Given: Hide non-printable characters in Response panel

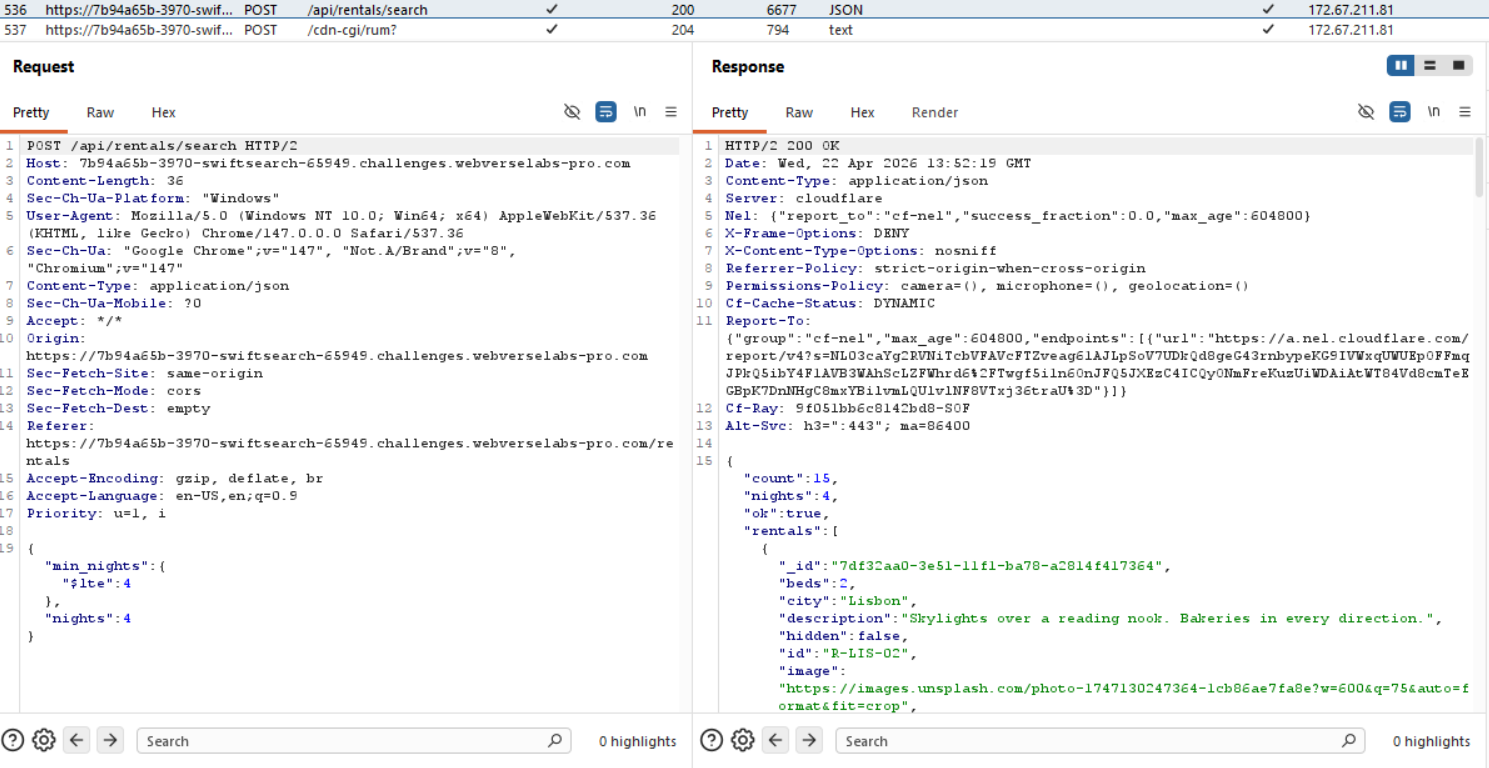Looking at the screenshot, I should [1366, 112].
